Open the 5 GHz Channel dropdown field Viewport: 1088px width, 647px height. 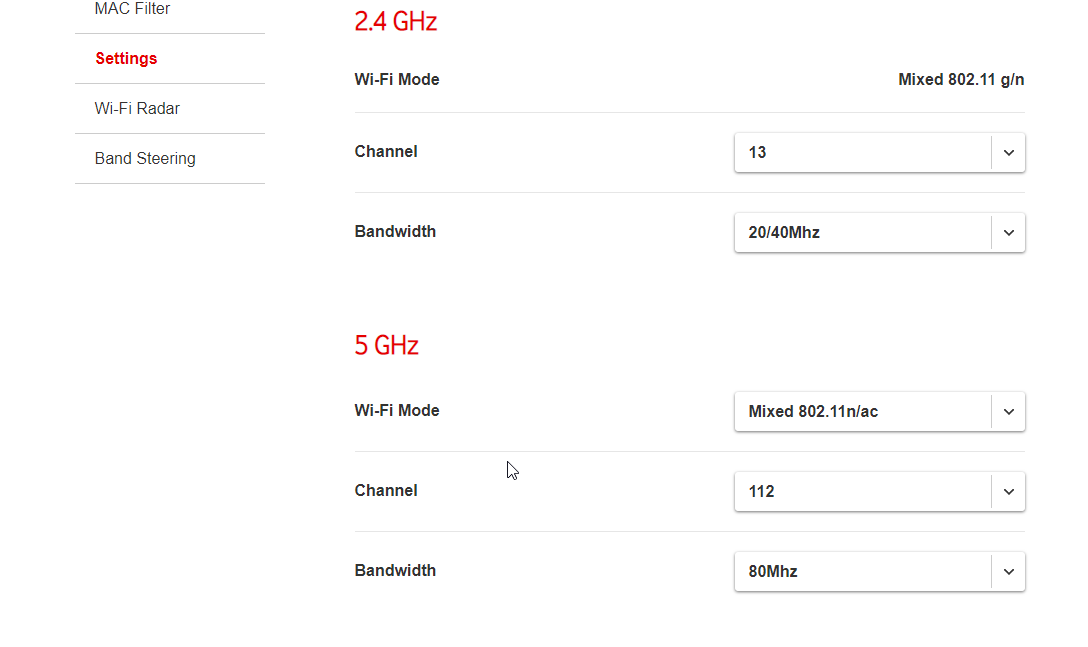pos(862,492)
